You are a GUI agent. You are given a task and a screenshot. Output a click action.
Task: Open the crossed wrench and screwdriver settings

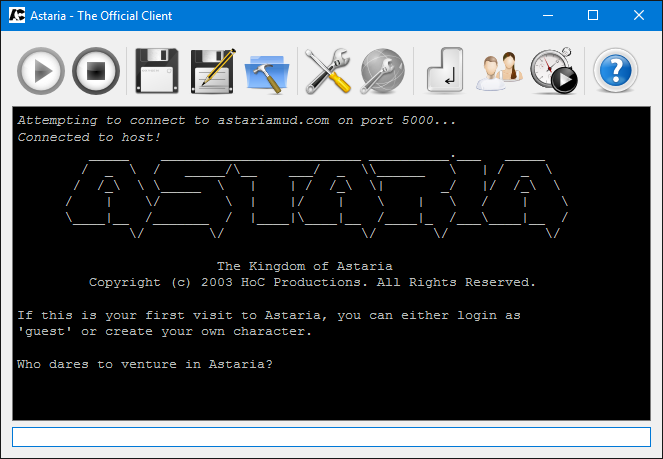click(326, 71)
